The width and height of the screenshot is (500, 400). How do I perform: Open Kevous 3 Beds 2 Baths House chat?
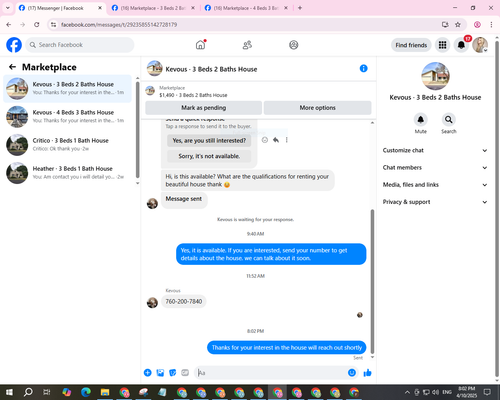coord(67,88)
